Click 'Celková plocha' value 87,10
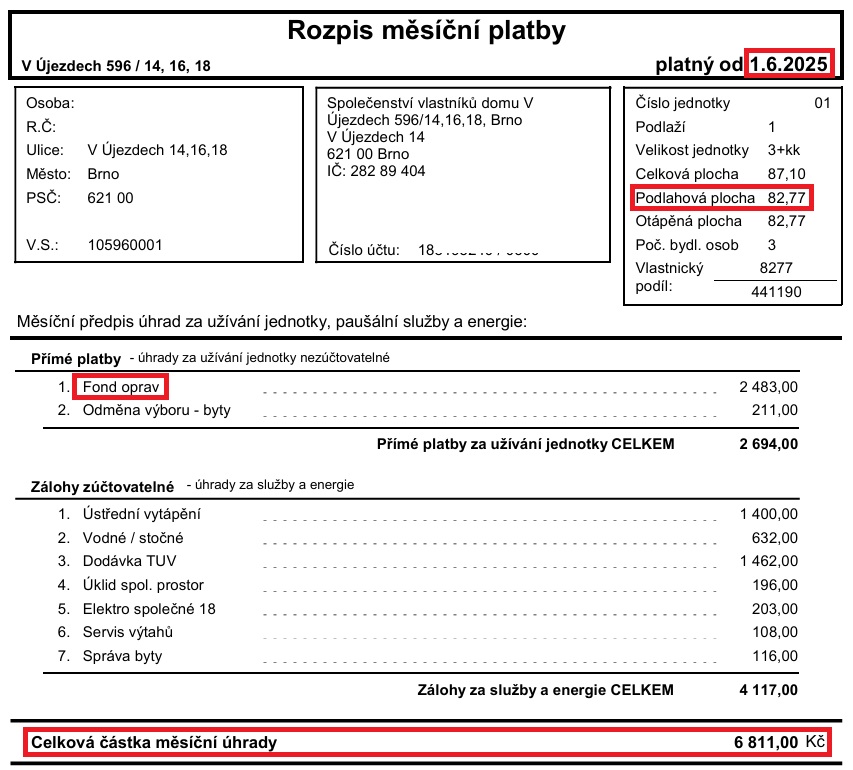Image resolution: width=853 pixels, height=770 pixels. click(x=786, y=174)
